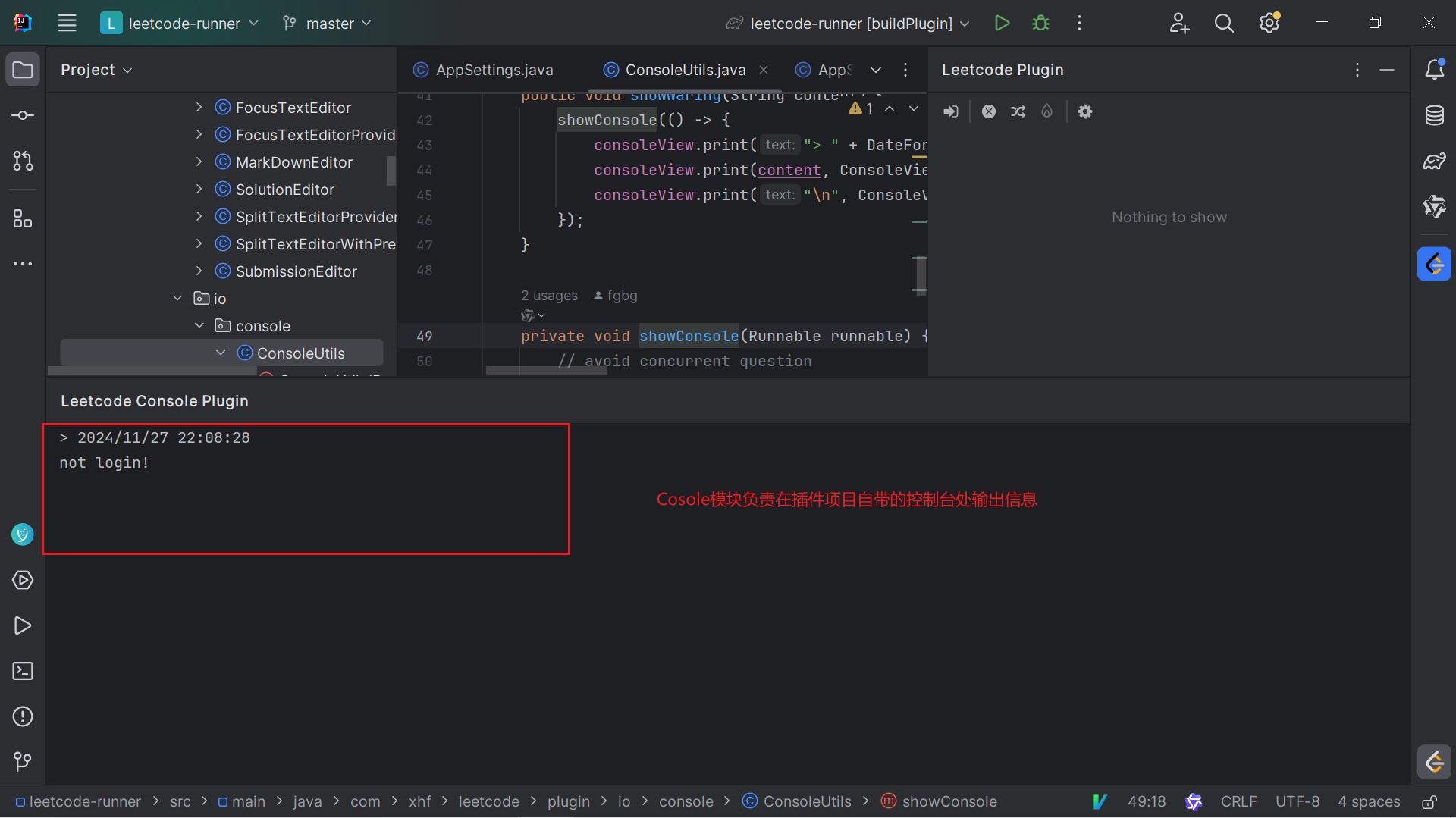Close the ConsoleUtils.java tab
This screenshot has height=818, width=1456.
pos(764,70)
